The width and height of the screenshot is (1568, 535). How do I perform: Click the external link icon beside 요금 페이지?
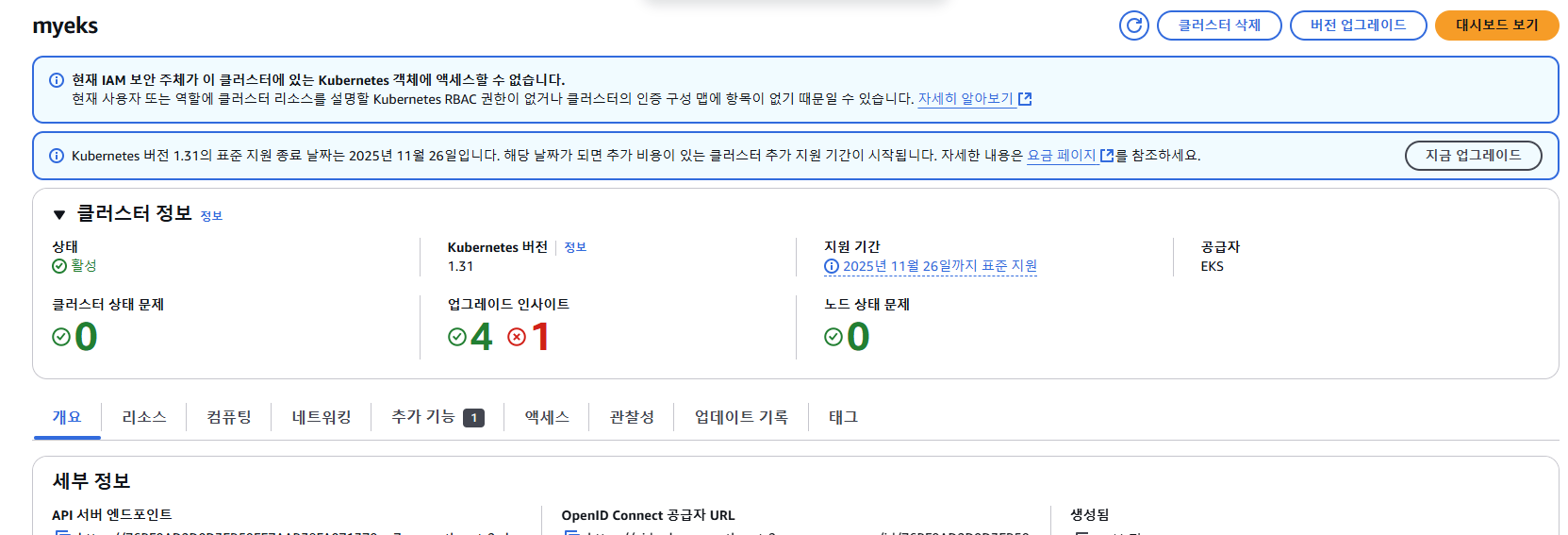tap(1107, 156)
